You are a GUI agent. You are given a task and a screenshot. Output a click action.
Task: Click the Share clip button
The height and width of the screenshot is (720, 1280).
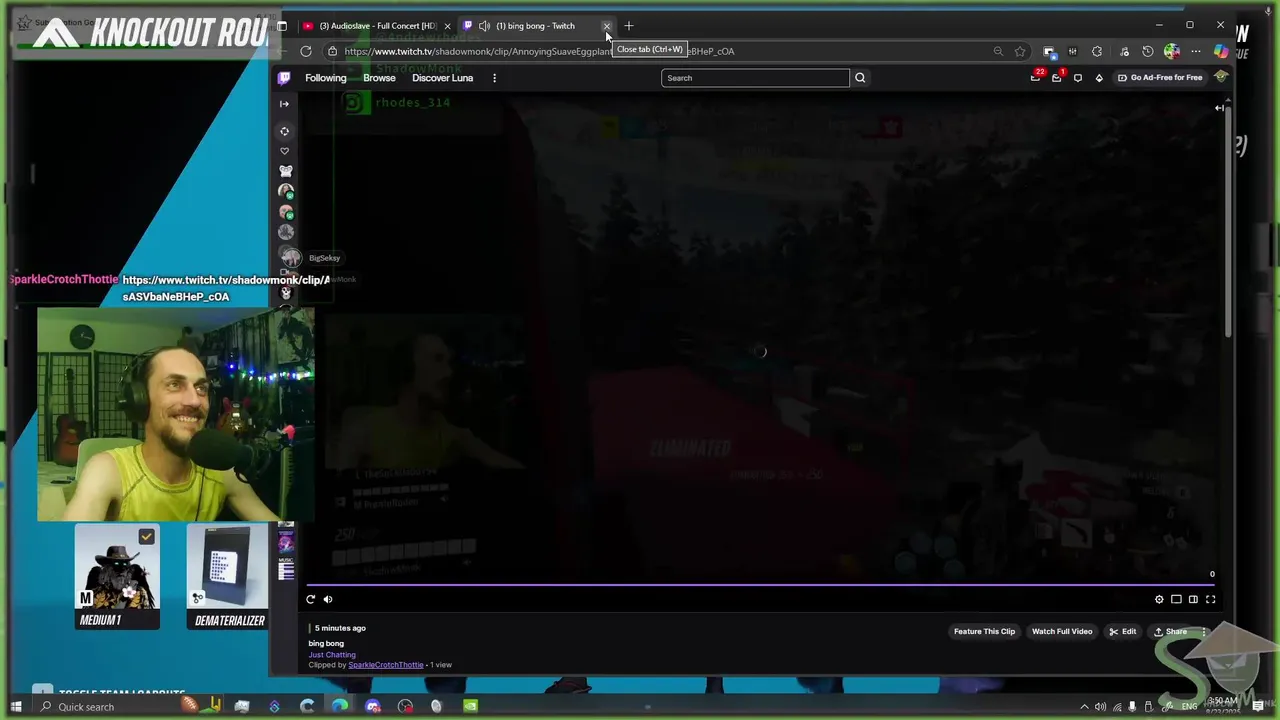coord(1170,632)
